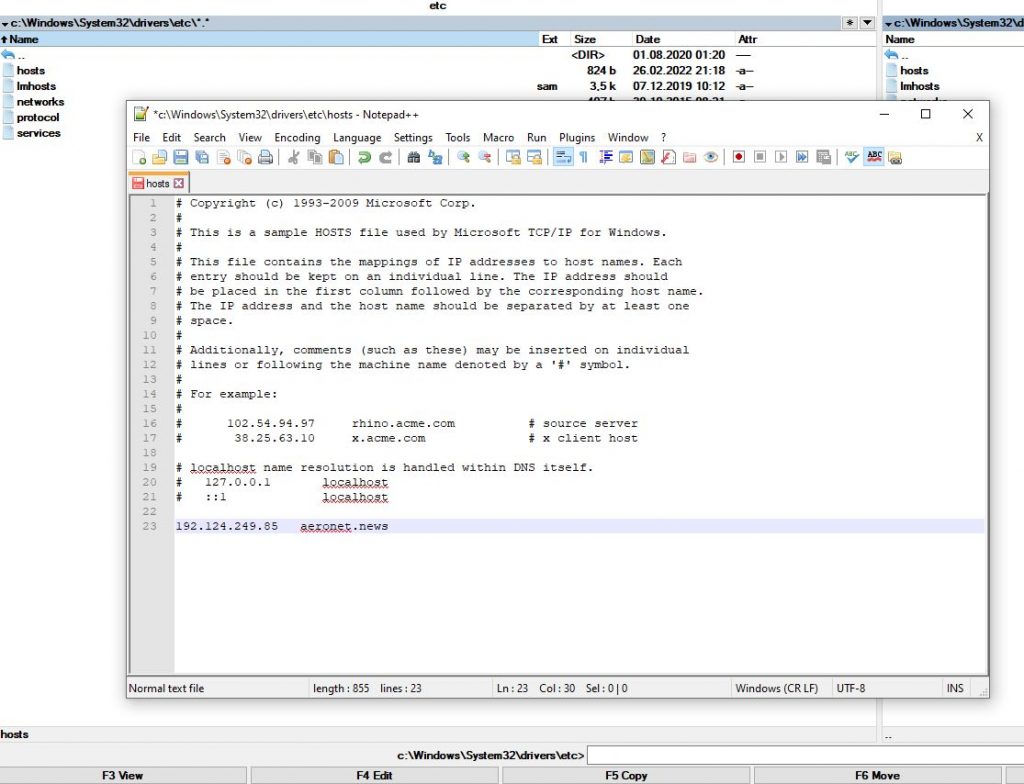Open the Plugins menu
1024x784 pixels.
point(576,138)
